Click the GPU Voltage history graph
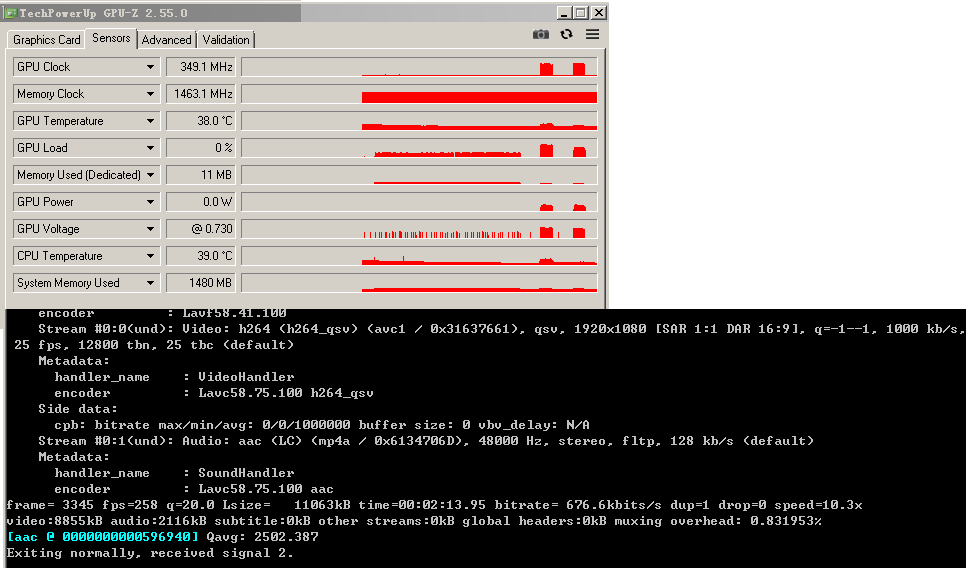Image resolution: width=966 pixels, height=568 pixels. tap(419, 229)
